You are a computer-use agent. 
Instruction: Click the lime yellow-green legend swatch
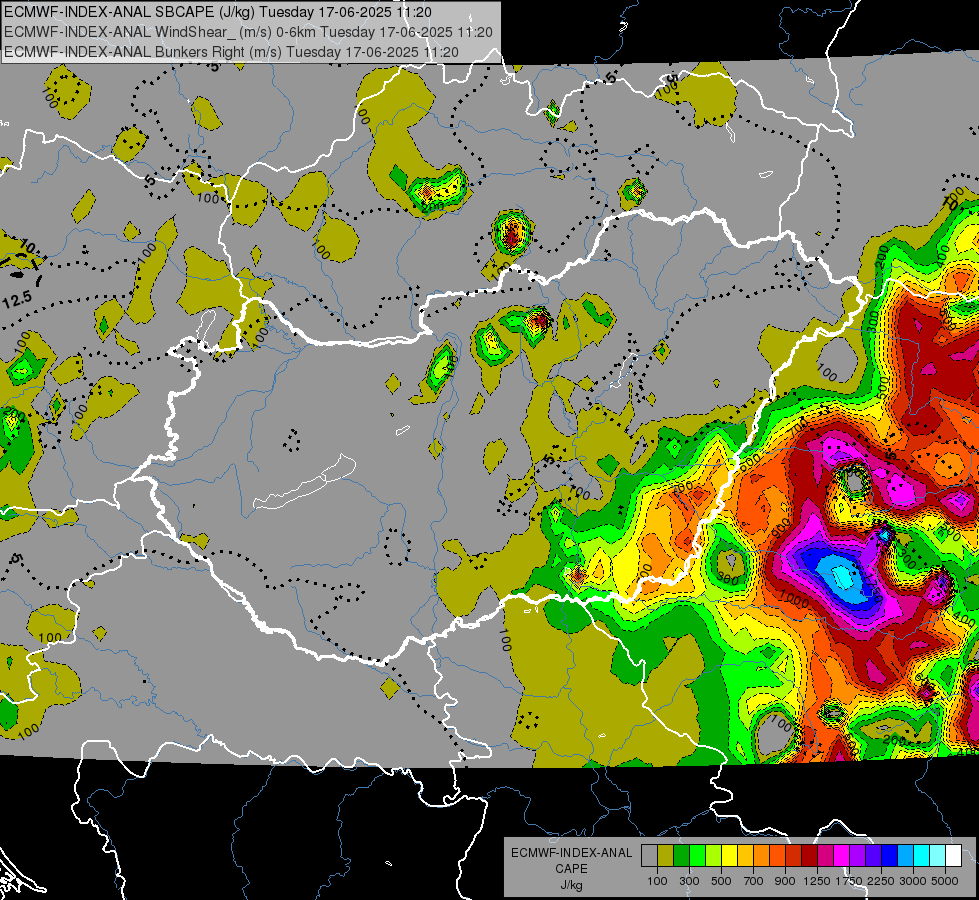click(713, 855)
